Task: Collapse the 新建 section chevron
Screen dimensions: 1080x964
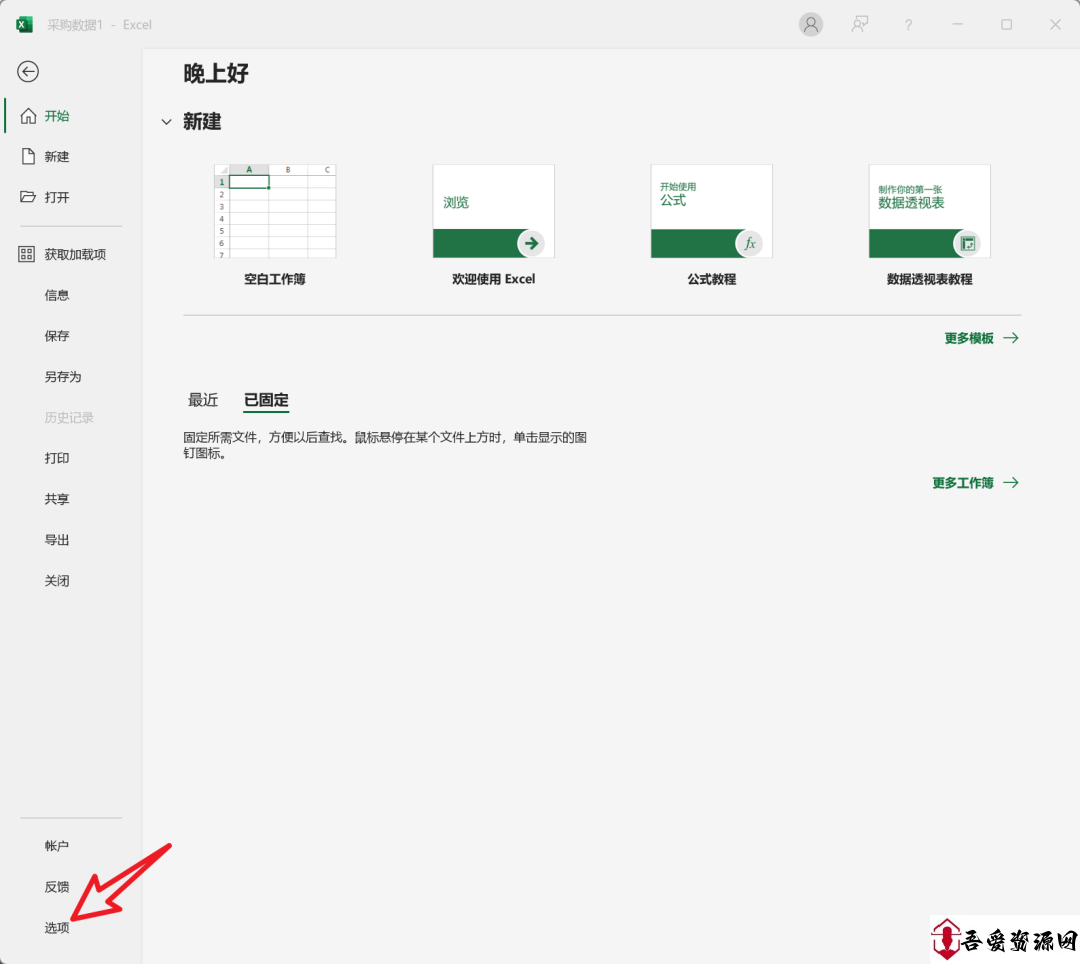Action: point(166,122)
